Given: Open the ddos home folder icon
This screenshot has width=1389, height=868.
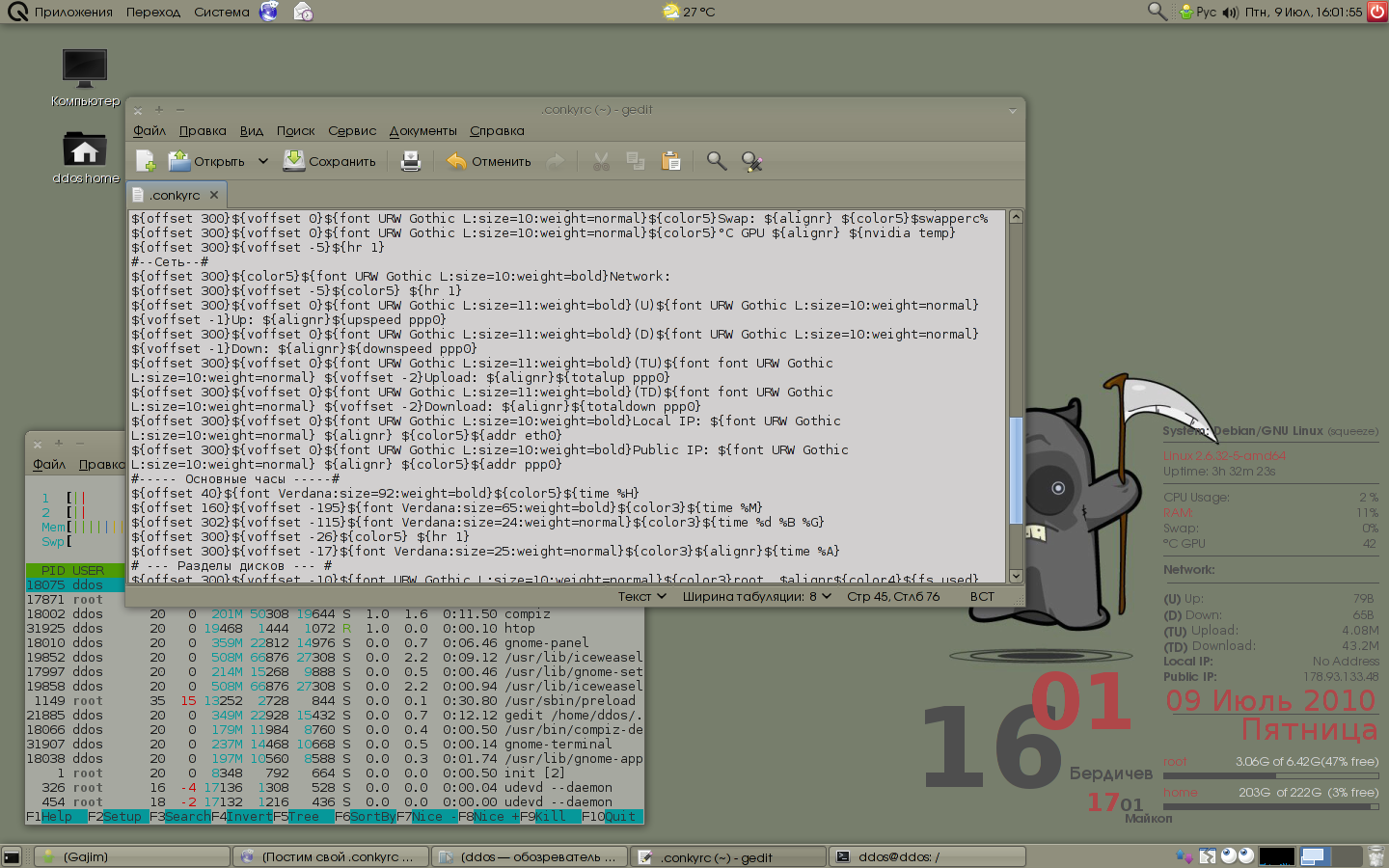Looking at the screenshot, I should click(x=85, y=157).
